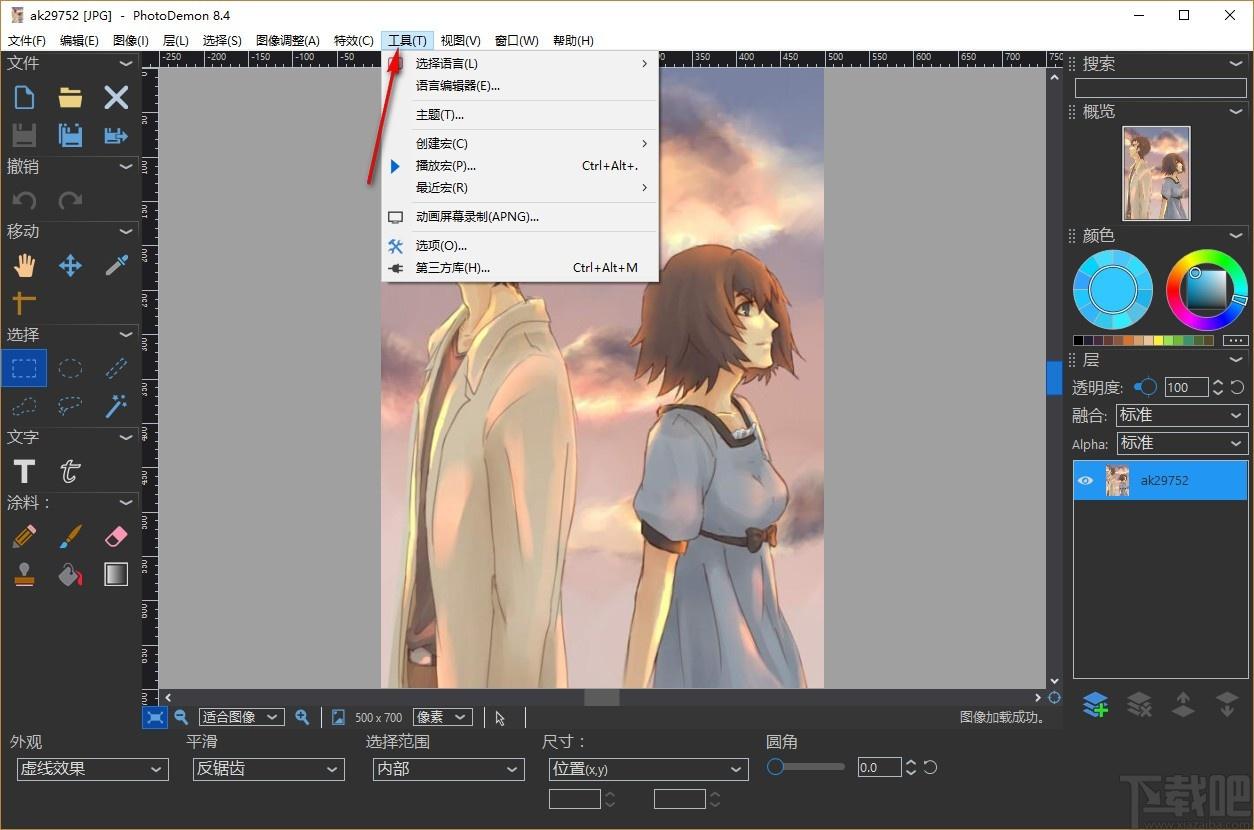Collapse the 涂料 paint tools panel
1254x830 pixels.
click(x=126, y=502)
